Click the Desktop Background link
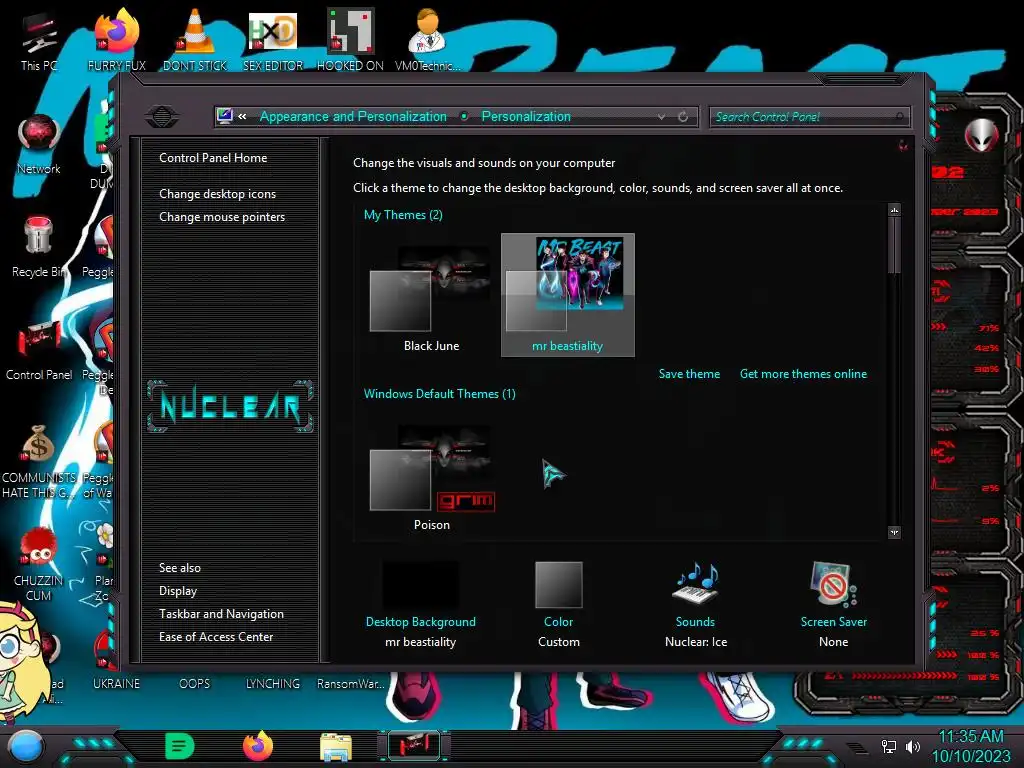 421,622
